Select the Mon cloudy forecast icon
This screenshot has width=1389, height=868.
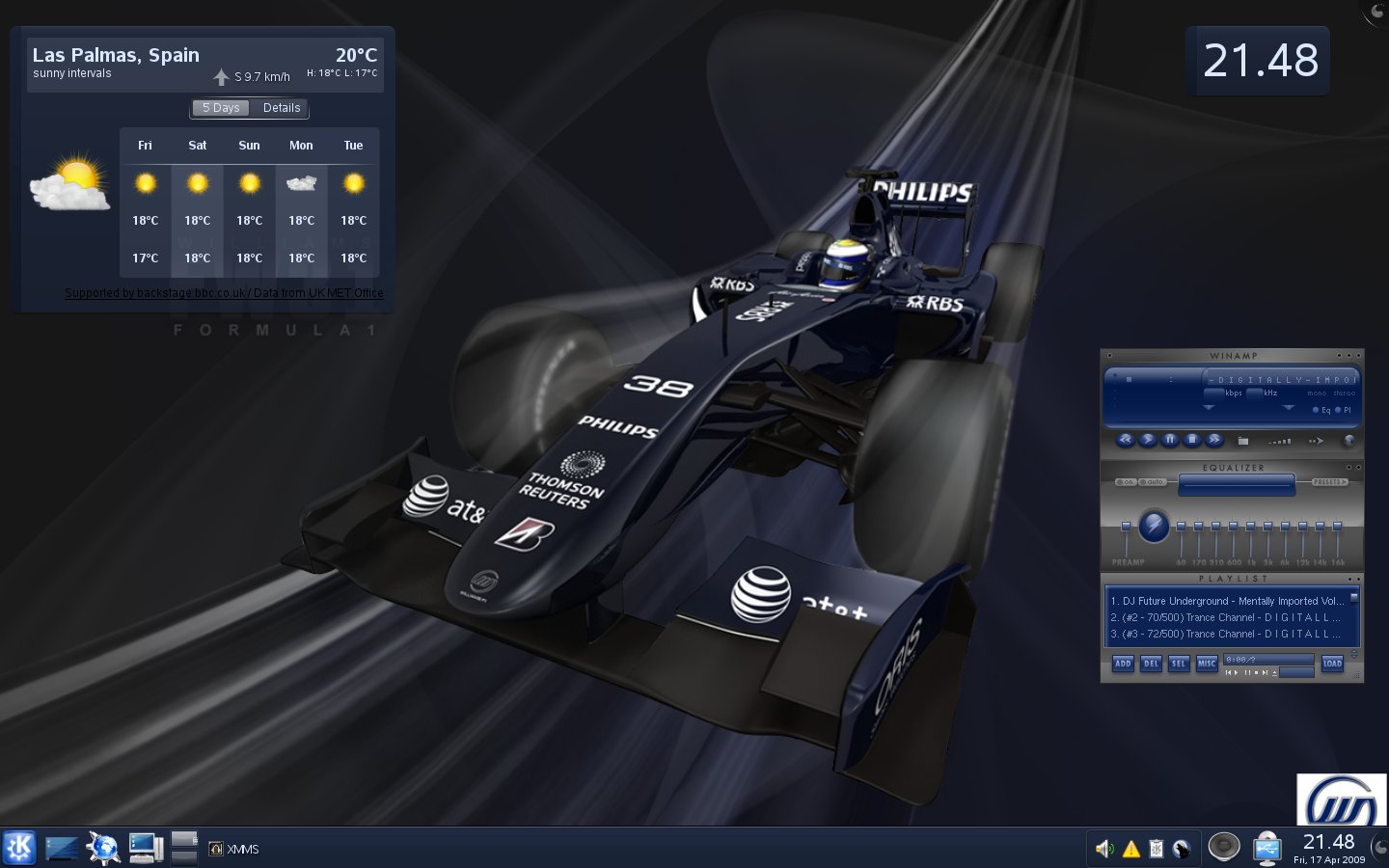pyautogui.click(x=301, y=182)
